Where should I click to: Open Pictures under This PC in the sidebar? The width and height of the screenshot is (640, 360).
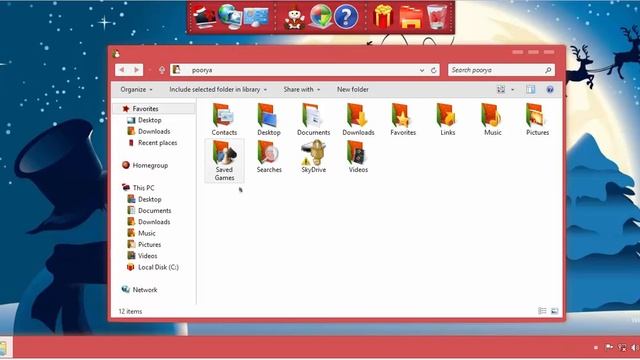144,244
